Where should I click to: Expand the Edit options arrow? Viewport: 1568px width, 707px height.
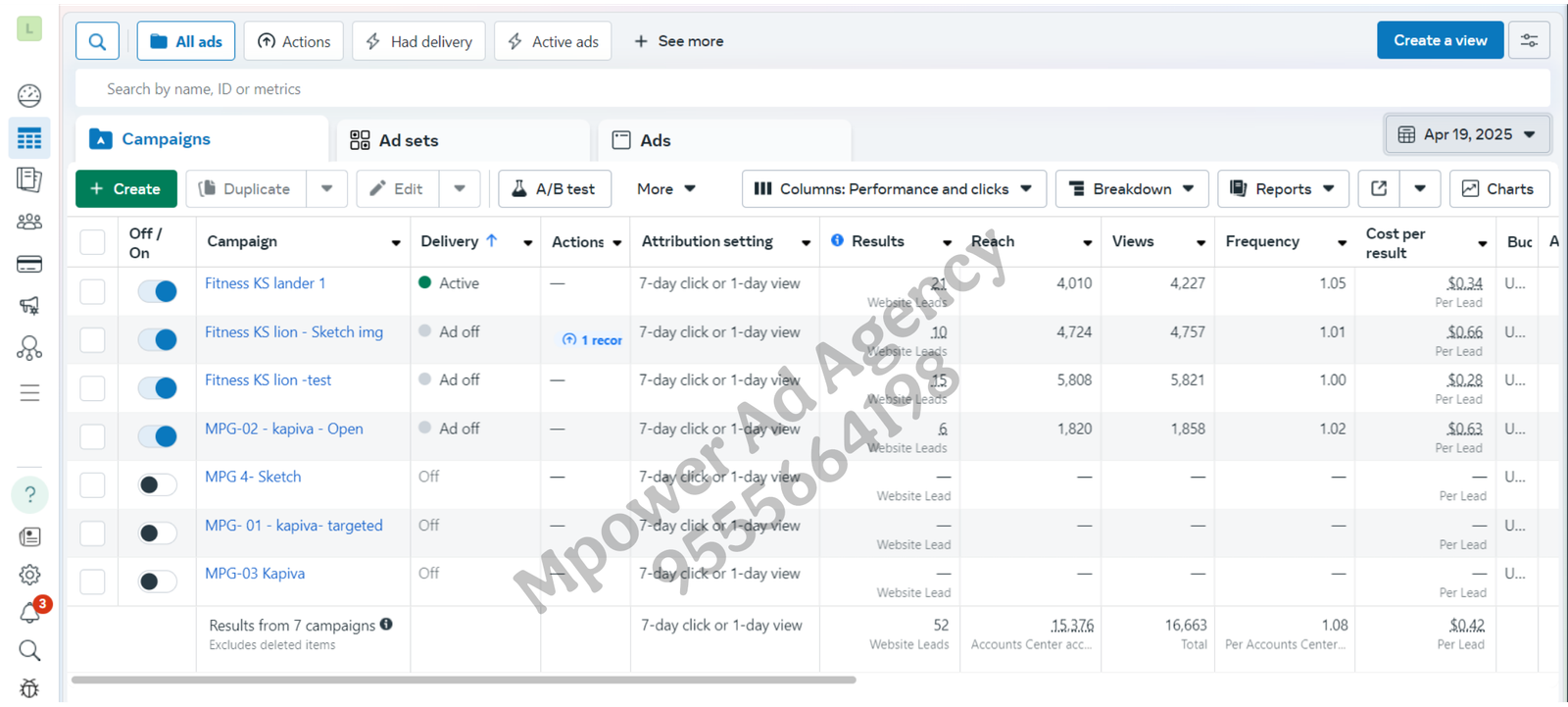[460, 188]
